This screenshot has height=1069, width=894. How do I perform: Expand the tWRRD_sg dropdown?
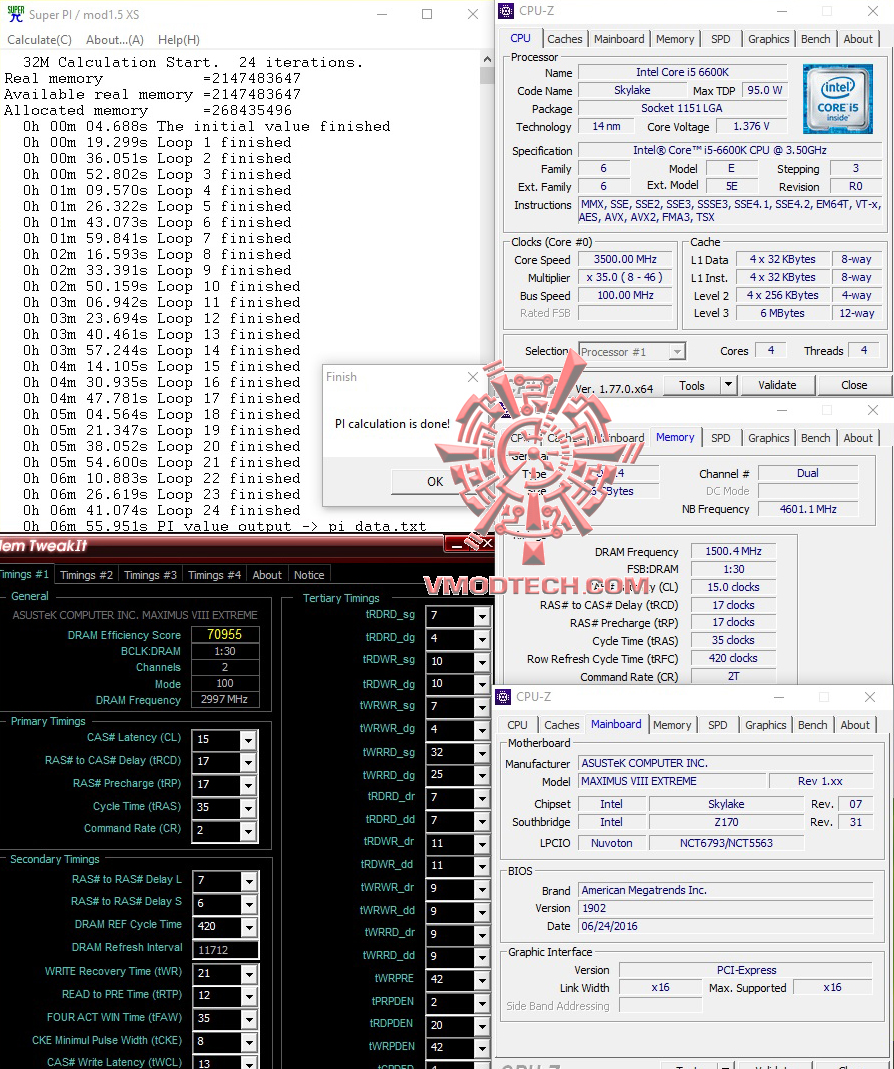(482, 753)
